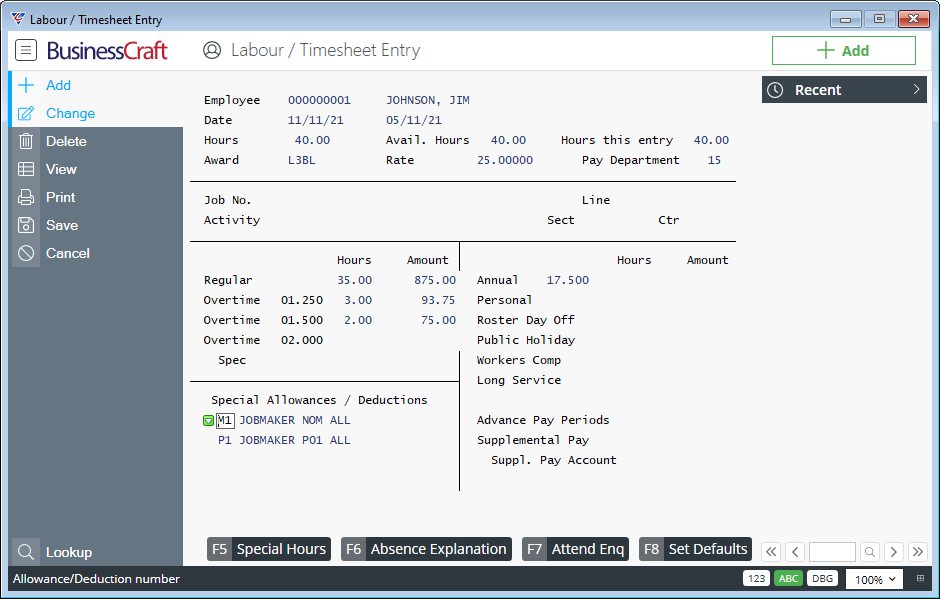Click the Save floppy disk icon
This screenshot has width=940, height=599.
pos(26,225)
